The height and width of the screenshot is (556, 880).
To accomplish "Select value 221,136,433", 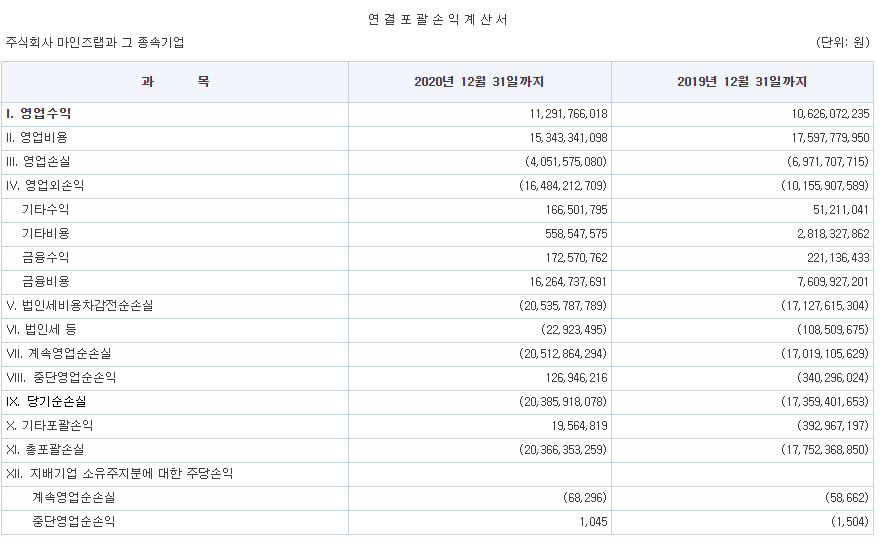I will (x=838, y=258).
